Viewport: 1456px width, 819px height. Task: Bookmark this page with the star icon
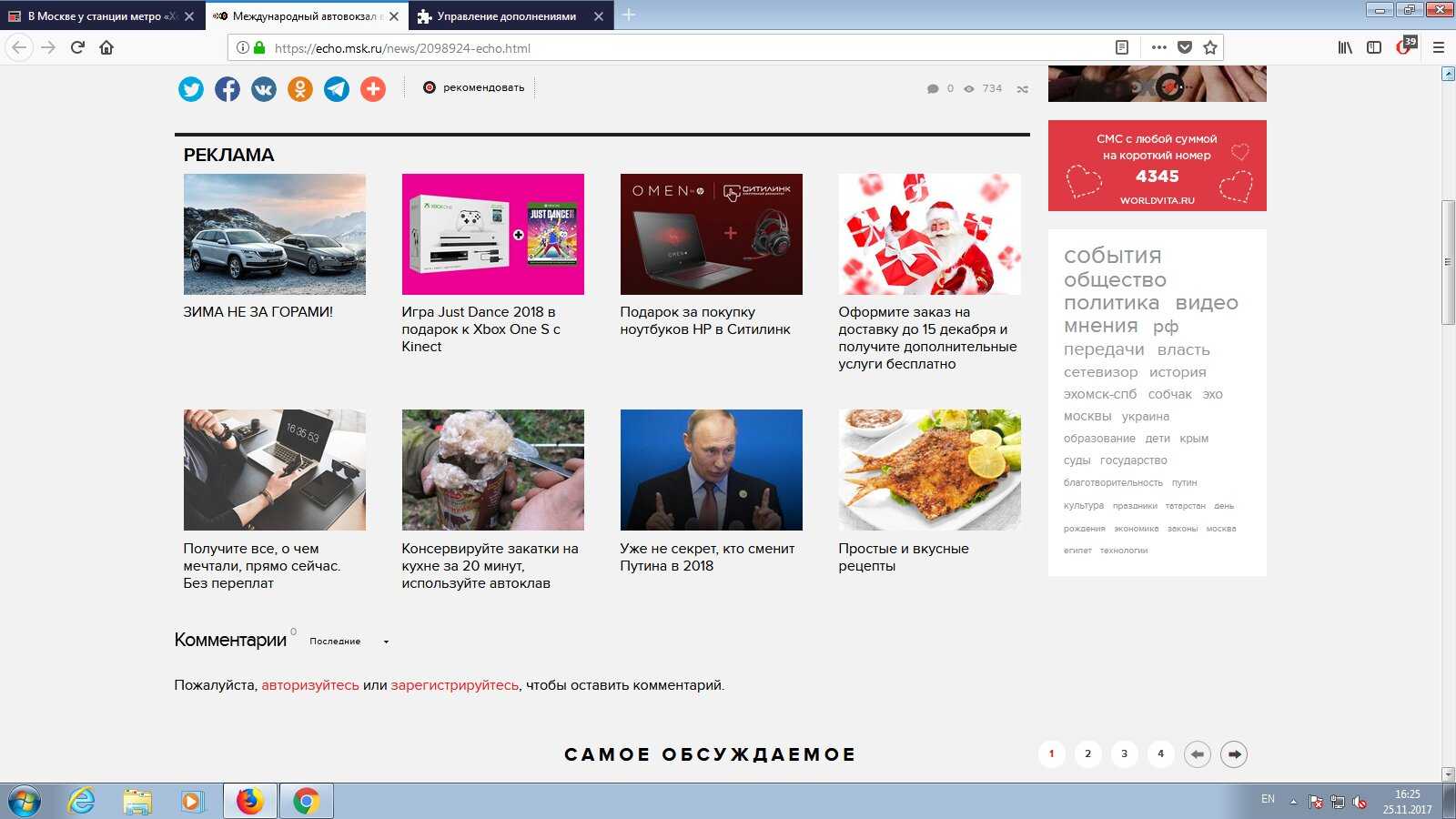(x=1210, y=47)
